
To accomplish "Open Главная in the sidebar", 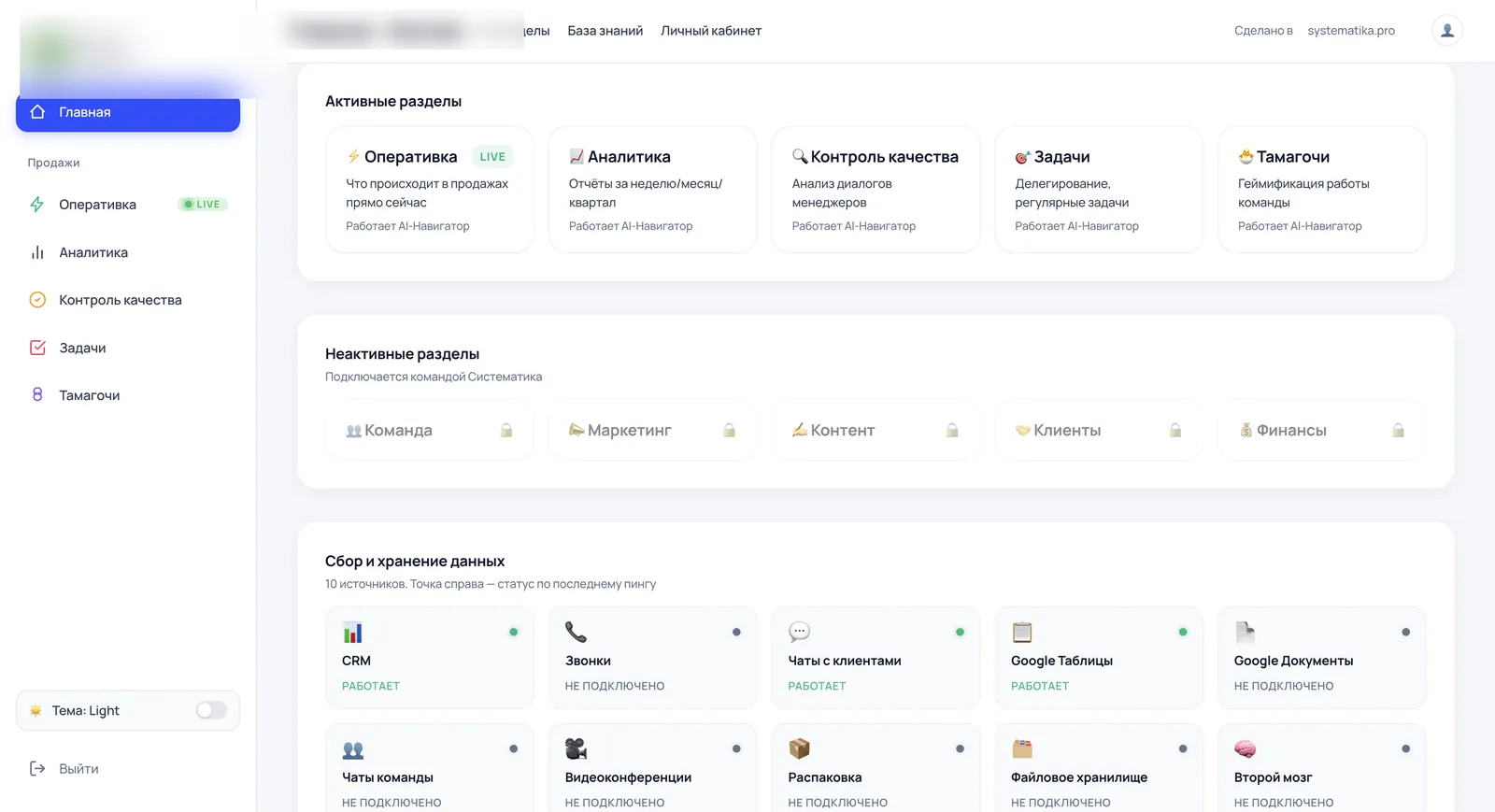I will (128, 112).
